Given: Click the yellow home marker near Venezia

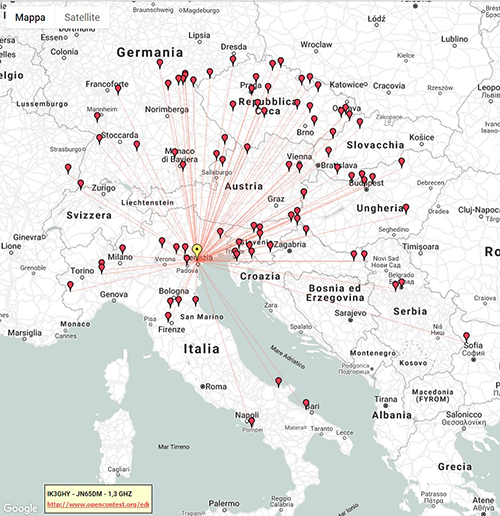Looking at the screenshot, I should (197, 250).
